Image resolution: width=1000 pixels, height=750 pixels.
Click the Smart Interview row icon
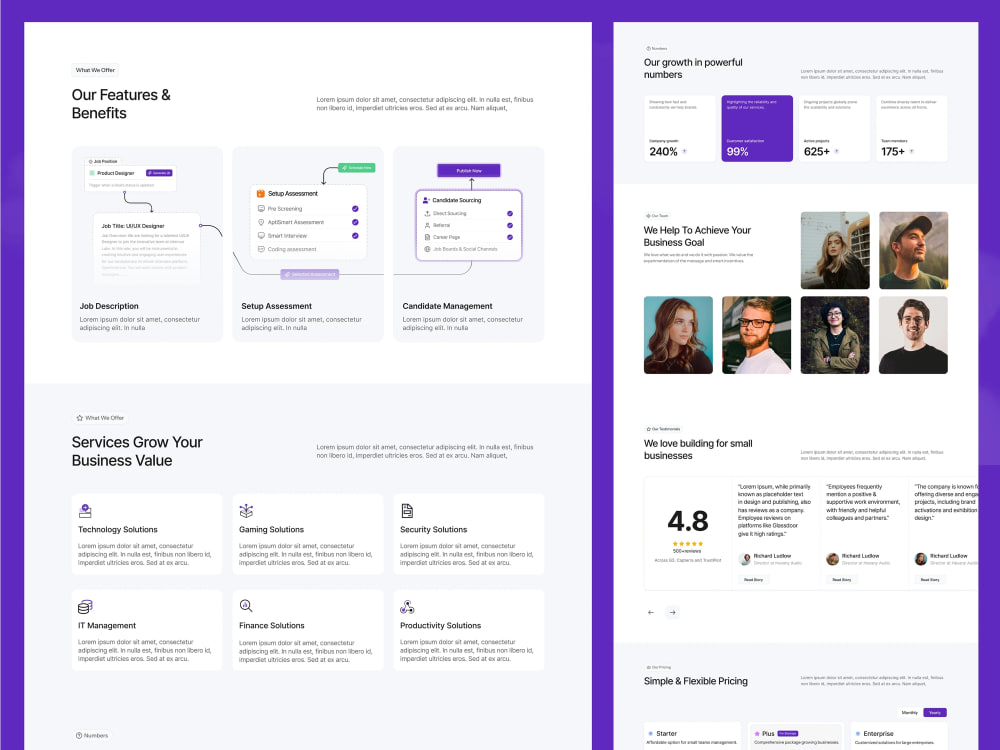click(x=261, y=235)
